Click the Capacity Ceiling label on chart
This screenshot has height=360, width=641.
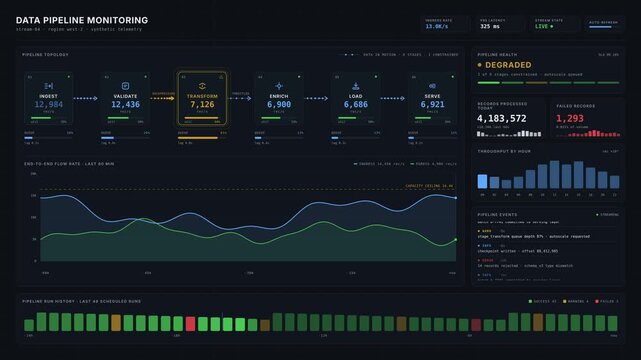click(x=429, y=186)
